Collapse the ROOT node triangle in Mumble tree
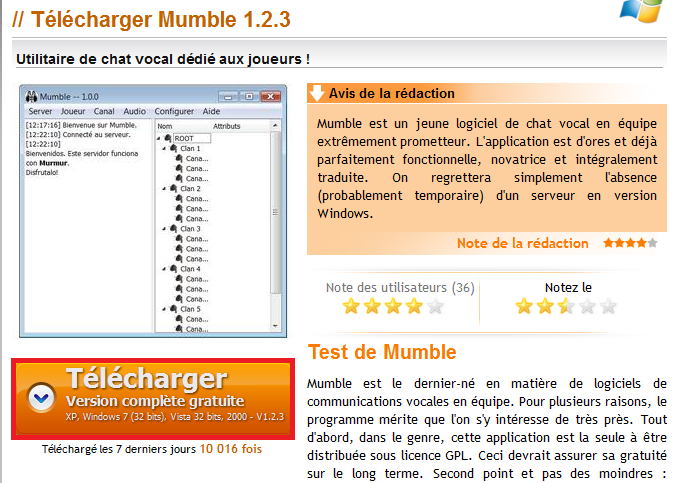 point(158,138)
